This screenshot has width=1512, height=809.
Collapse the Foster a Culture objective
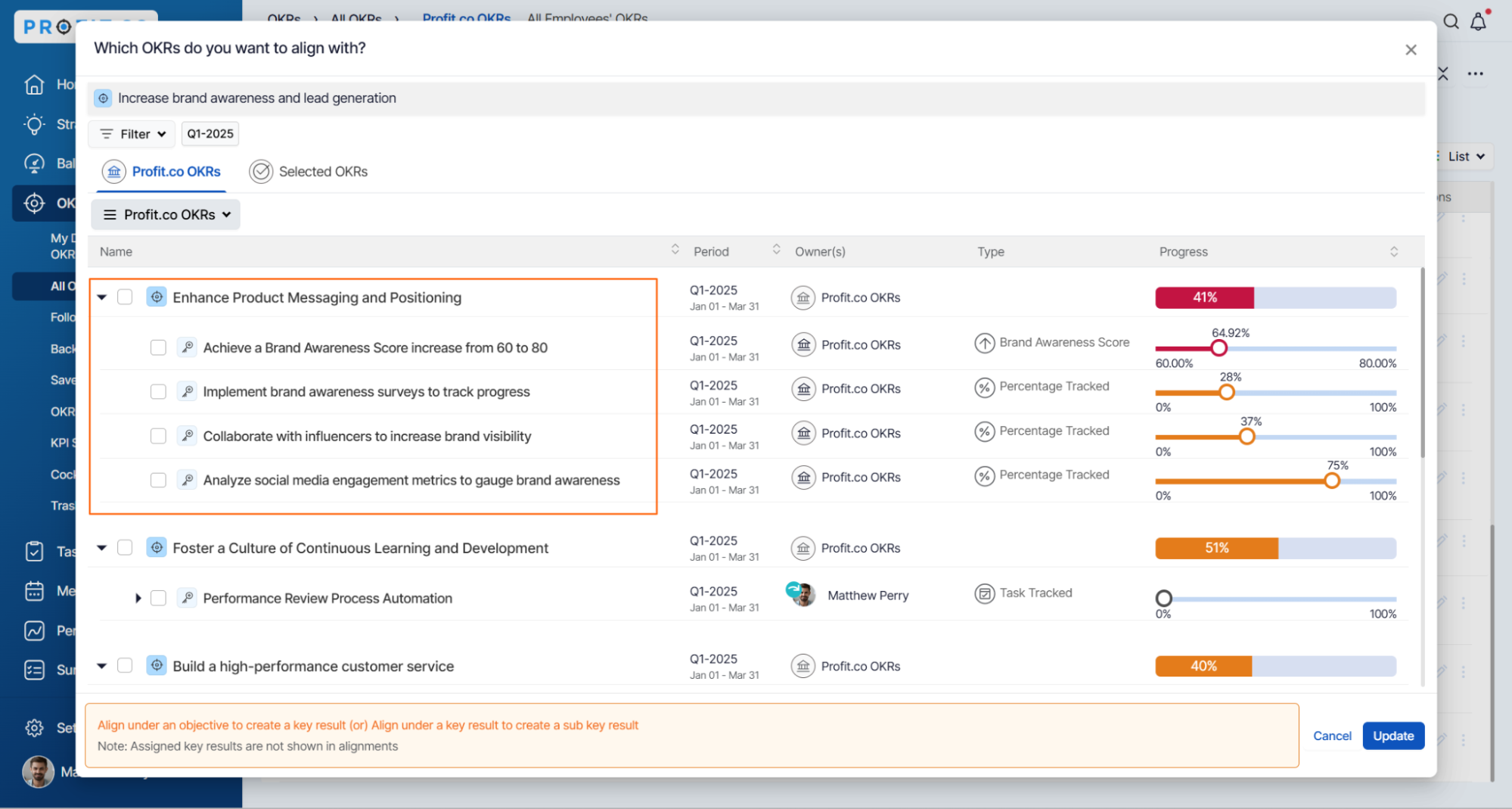[x=102, y=547]
